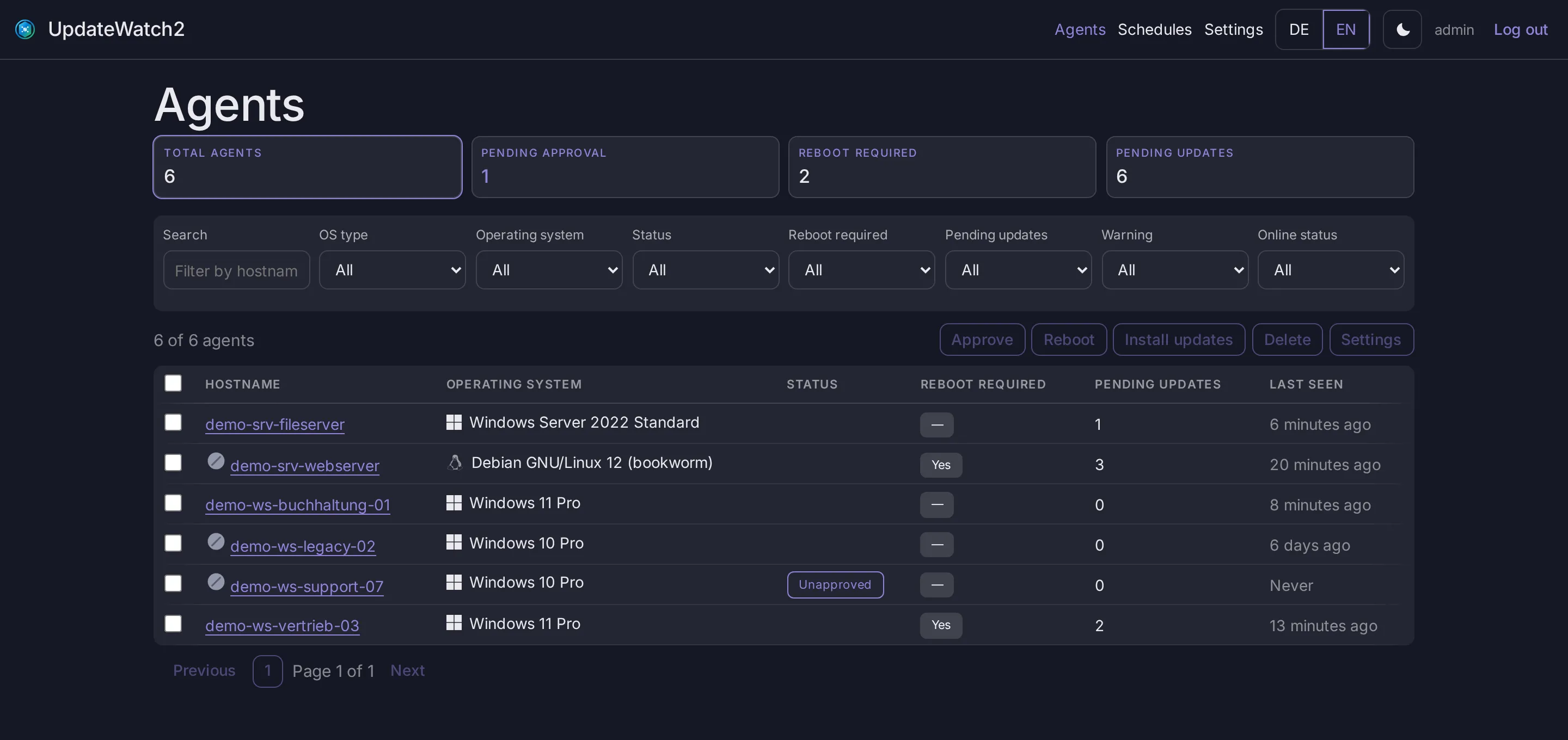Open the OS type dropdown

coord(393,269)
